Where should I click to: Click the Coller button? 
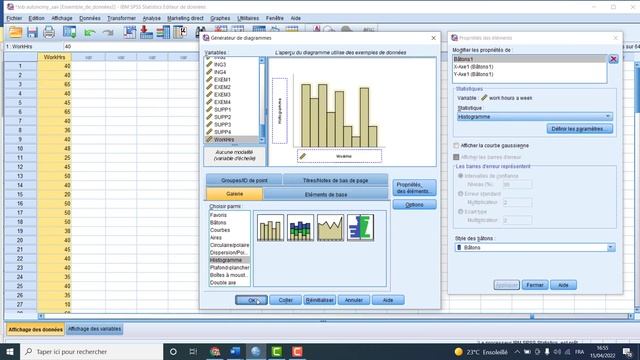tap(285, 300)
